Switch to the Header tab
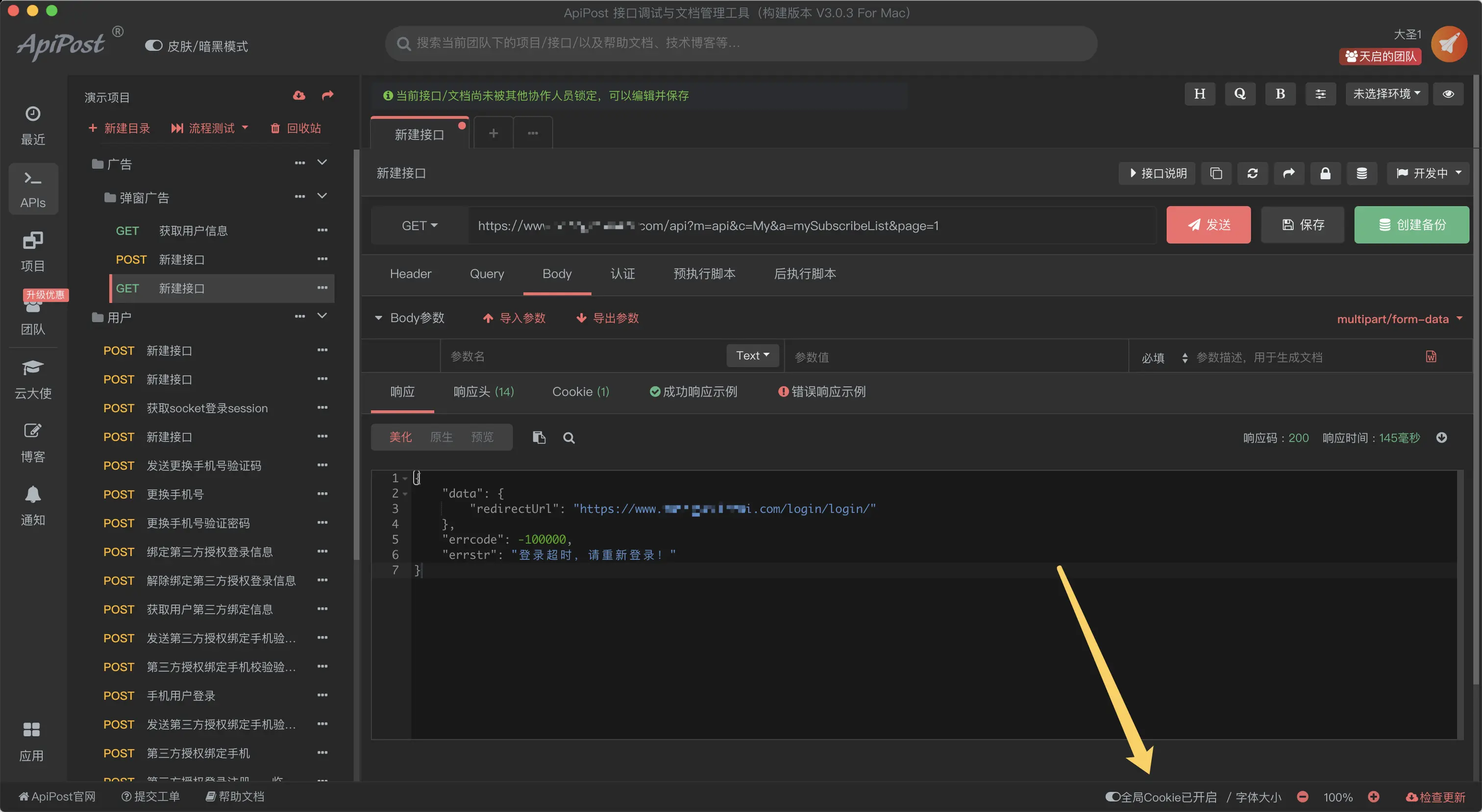The width and height of the screenshot is (1482, 812). 410,274
